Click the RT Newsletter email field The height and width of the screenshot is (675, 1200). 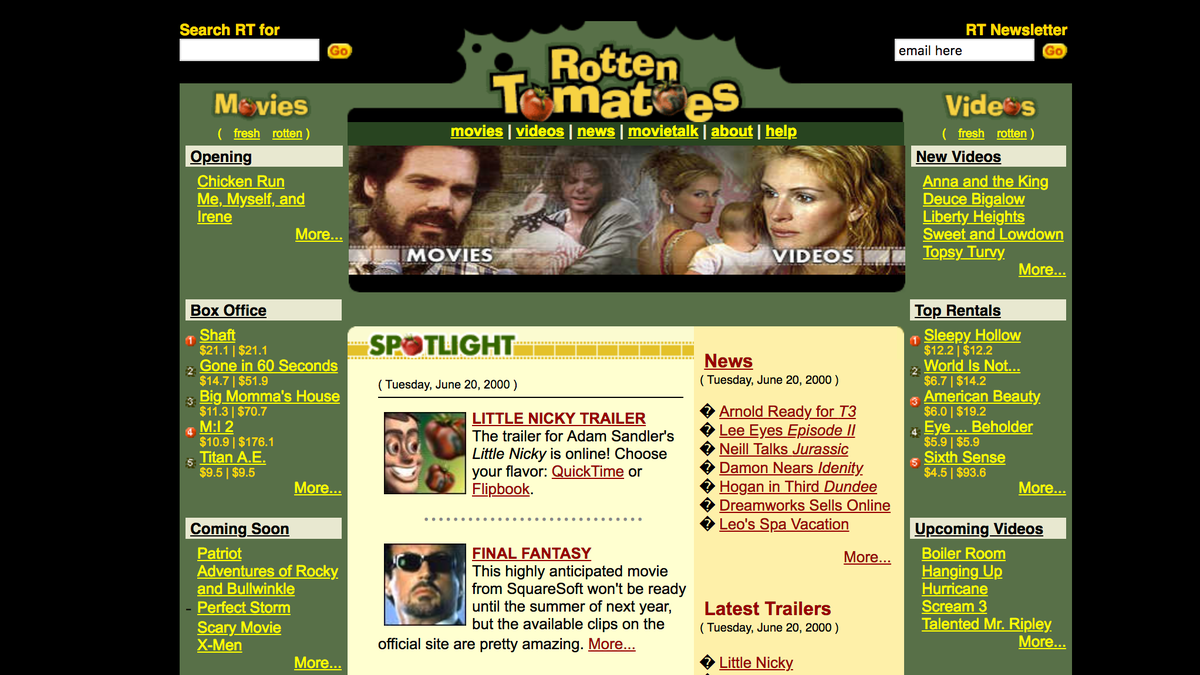(964, 50)
